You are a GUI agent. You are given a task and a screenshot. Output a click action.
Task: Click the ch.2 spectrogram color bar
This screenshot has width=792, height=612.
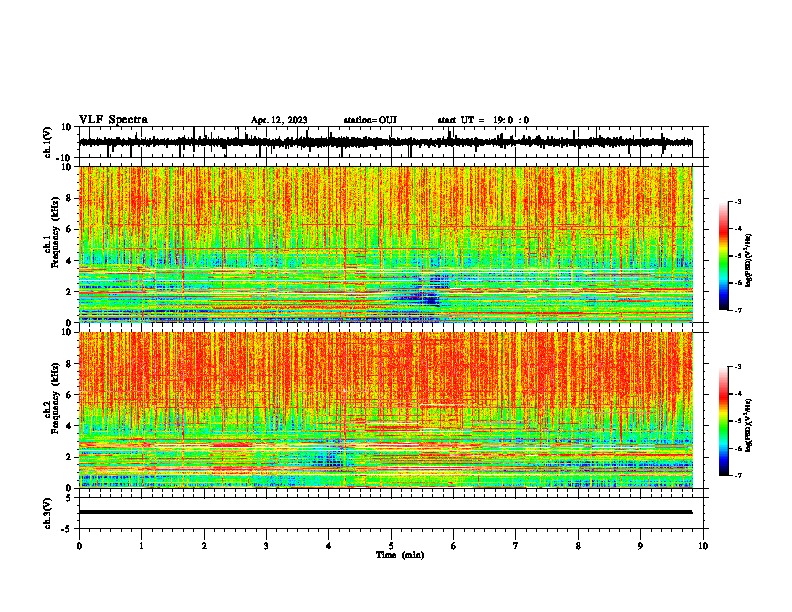pos(723,421)
